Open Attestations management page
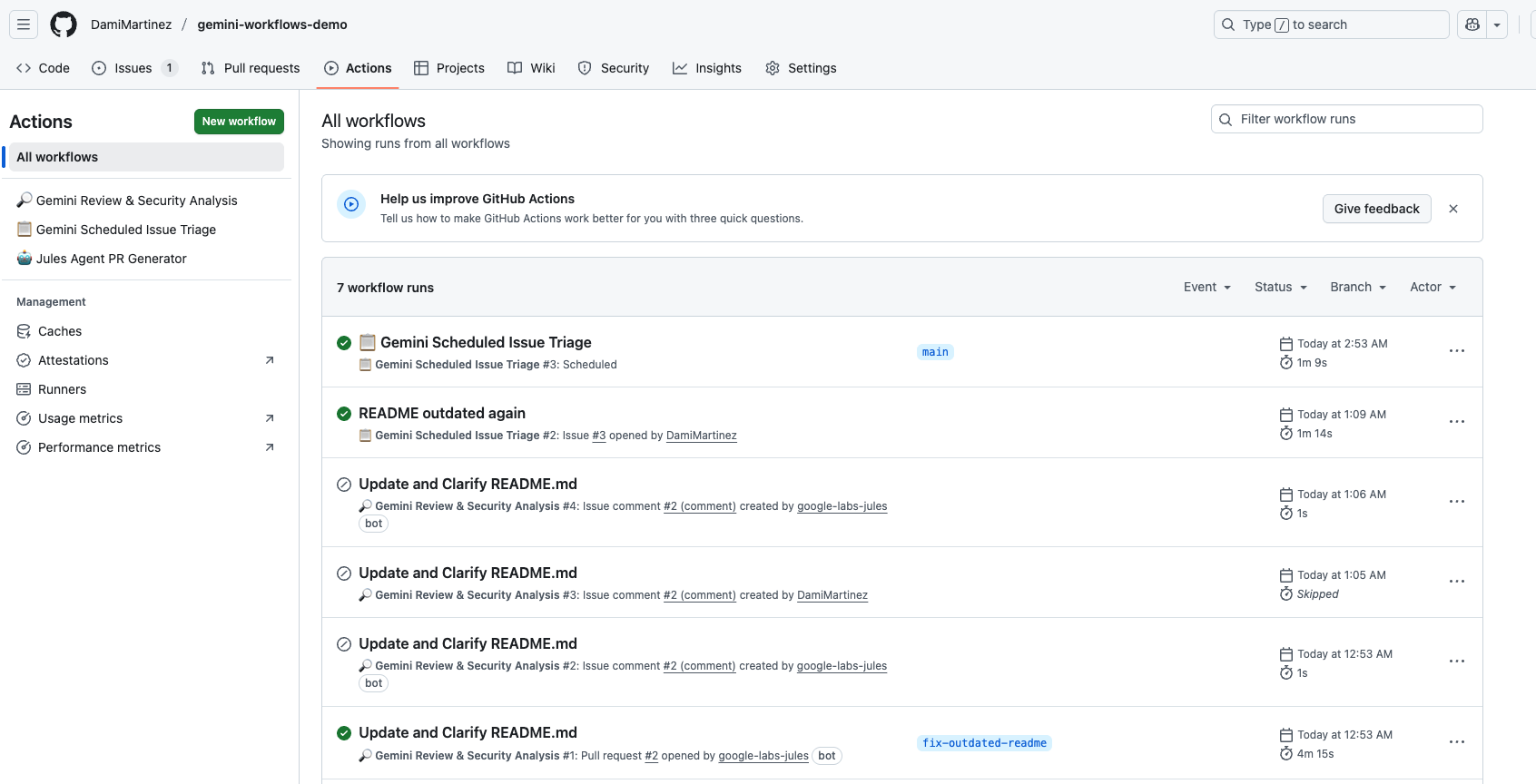The height and width of the screenshot is (784, 1536). point(146,360)
